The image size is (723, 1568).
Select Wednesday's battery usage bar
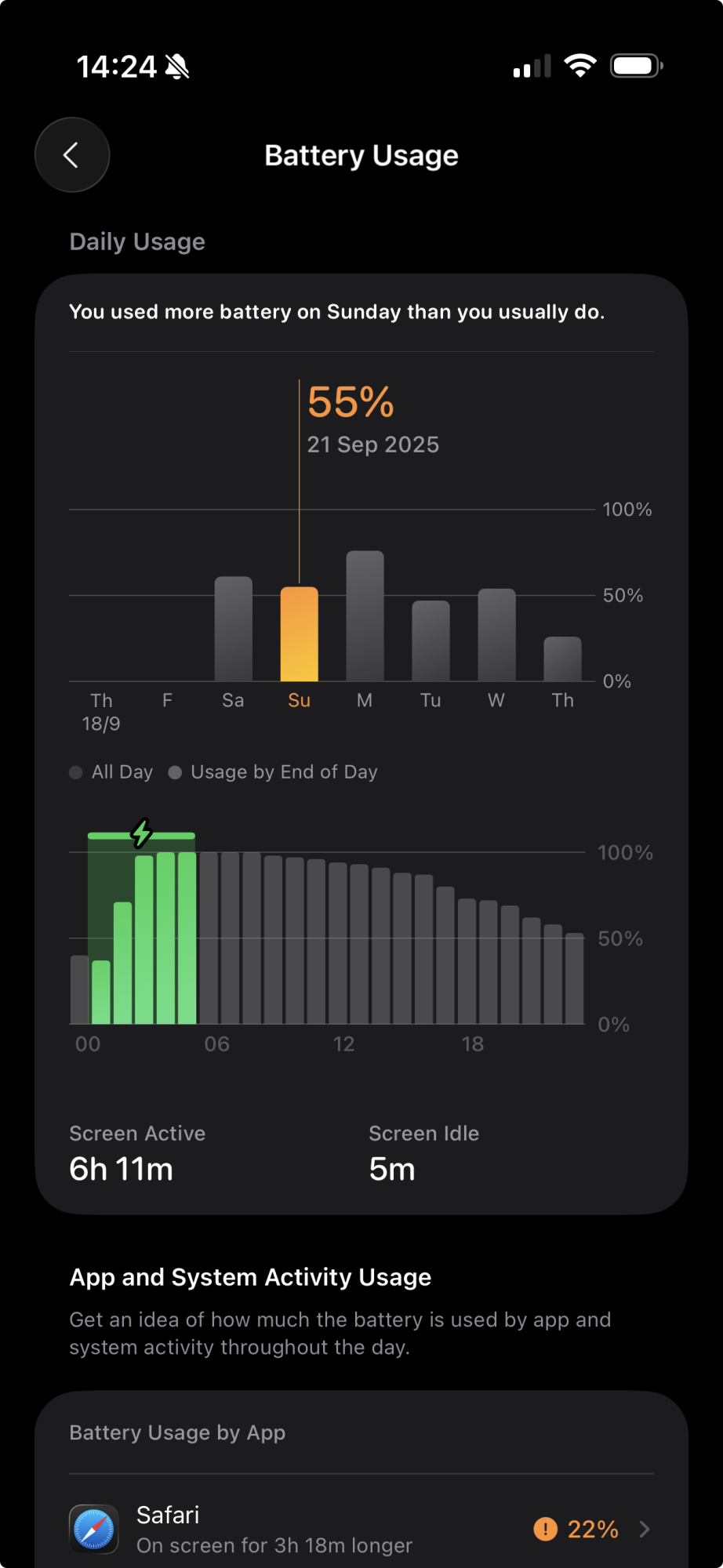coord(496,635)
